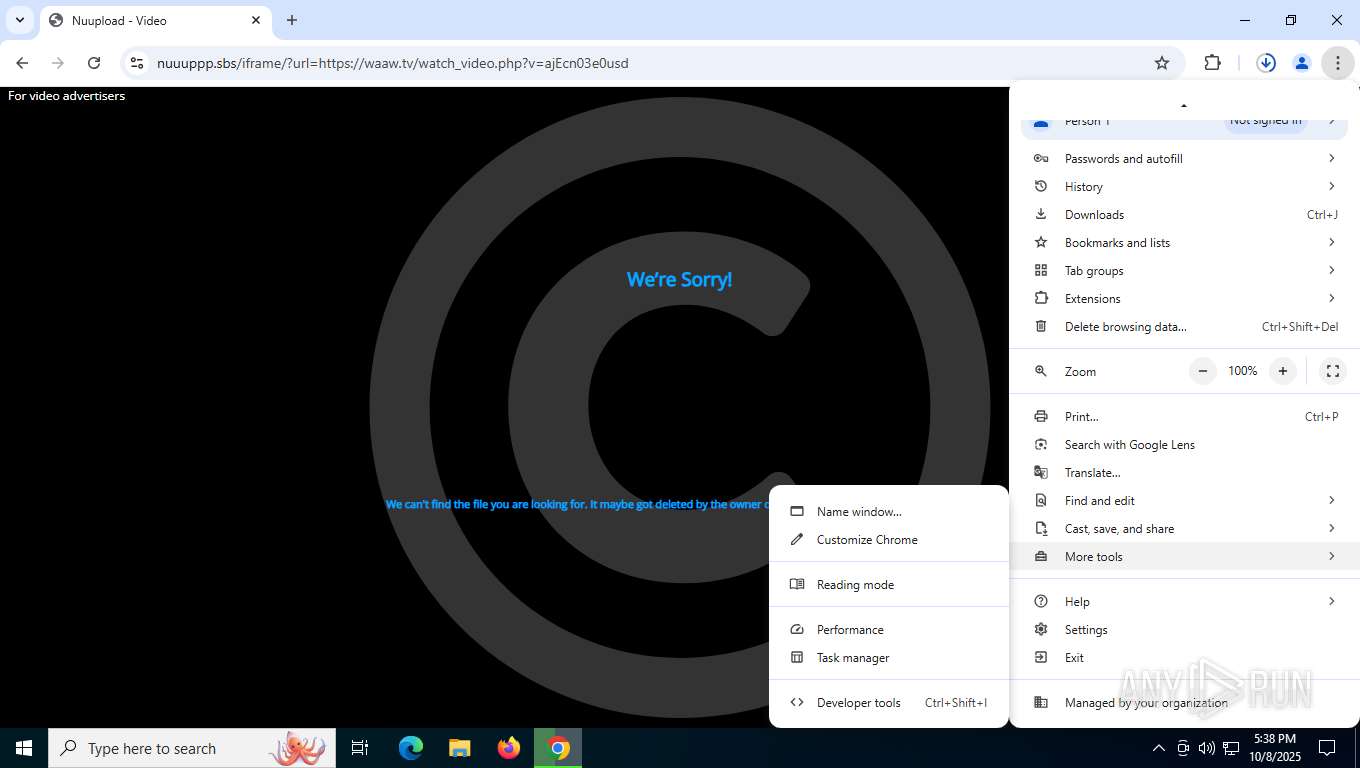Increase zoom with the plus button
The image size is (1360, 768).
(1283, 371)
